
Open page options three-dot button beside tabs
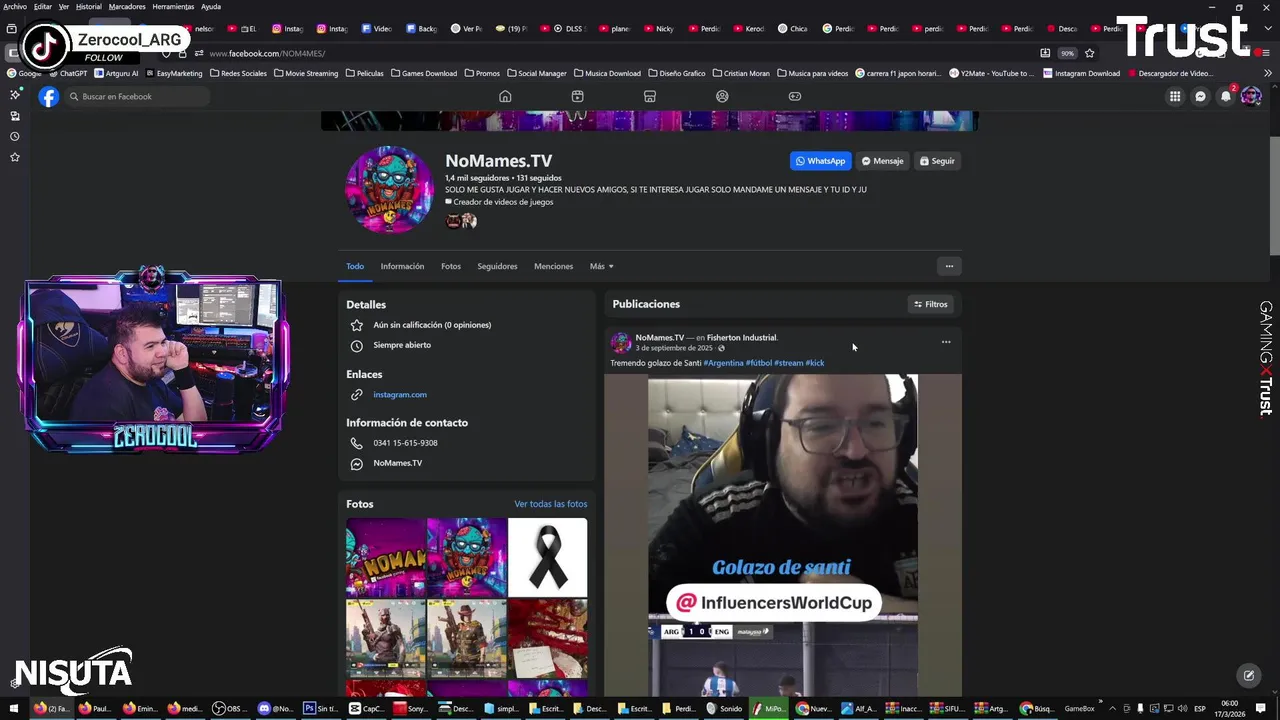[x=949, y=266]
